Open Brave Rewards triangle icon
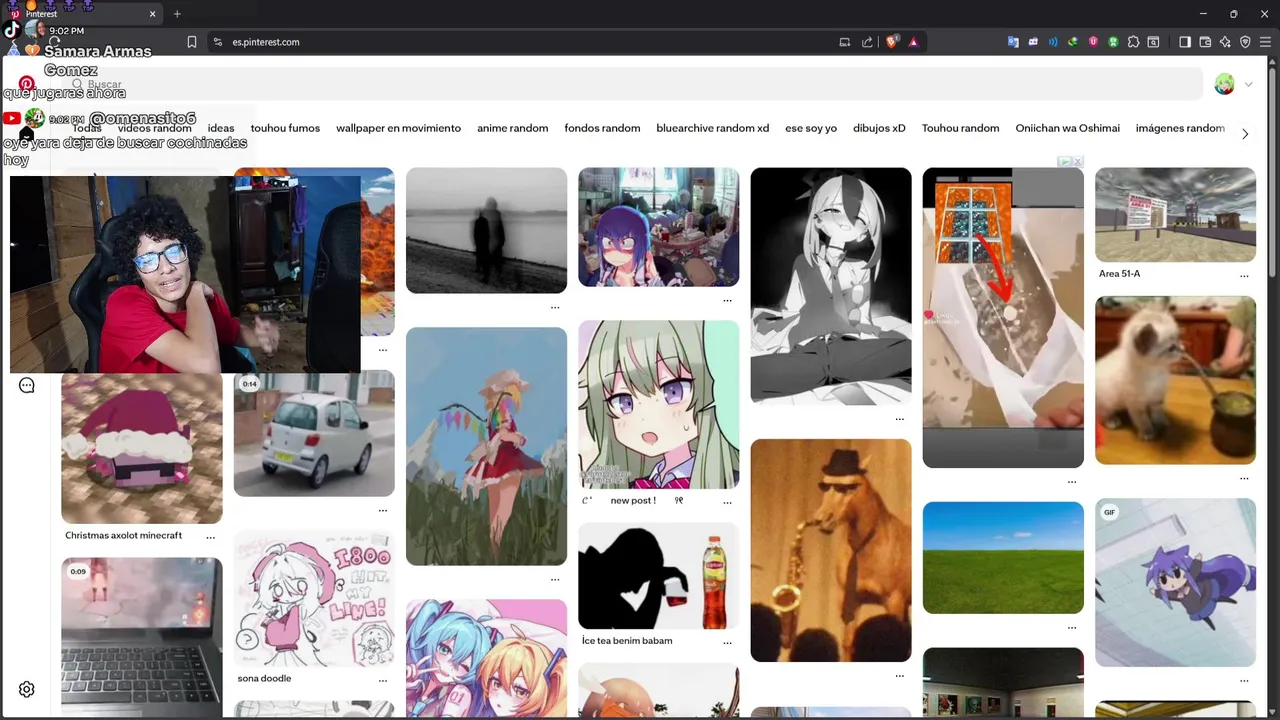 point(913,42)
